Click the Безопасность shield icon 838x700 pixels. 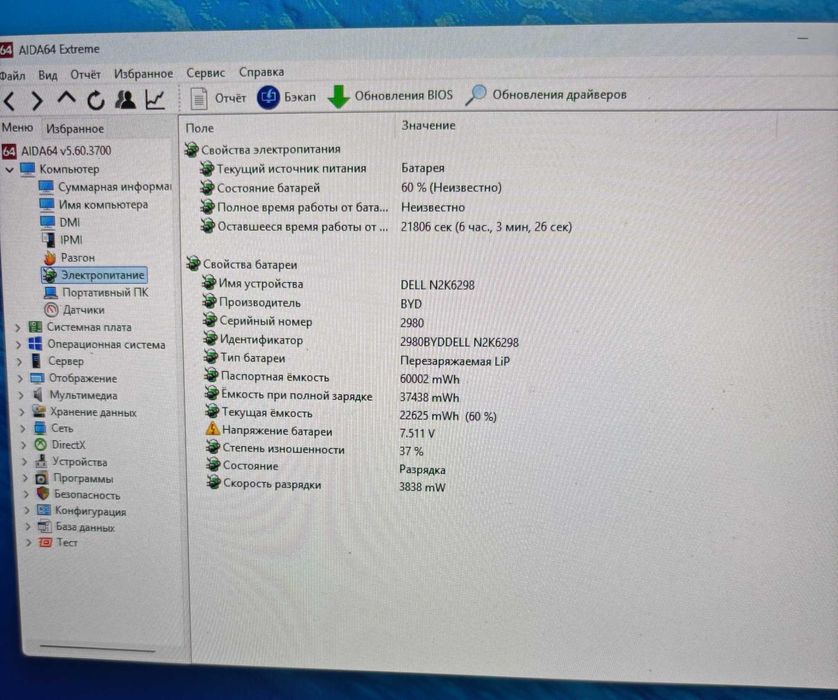[43, 494]
